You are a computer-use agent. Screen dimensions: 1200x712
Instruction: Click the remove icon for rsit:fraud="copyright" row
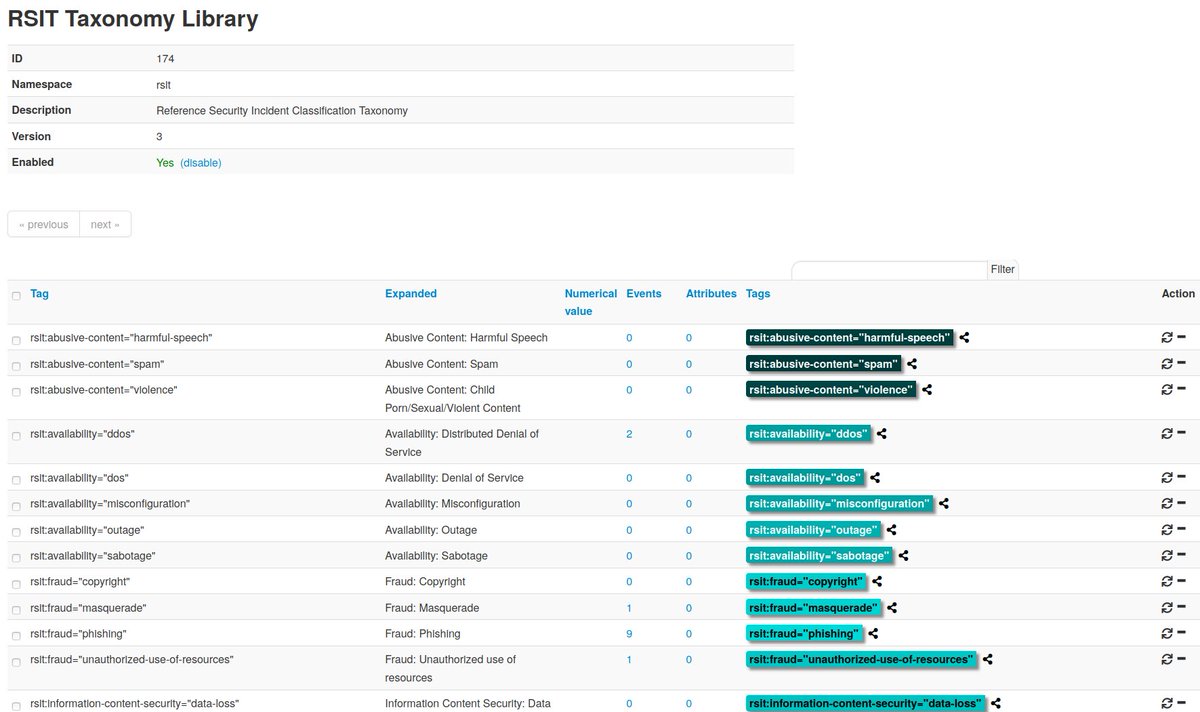[x=1183, y=581]
